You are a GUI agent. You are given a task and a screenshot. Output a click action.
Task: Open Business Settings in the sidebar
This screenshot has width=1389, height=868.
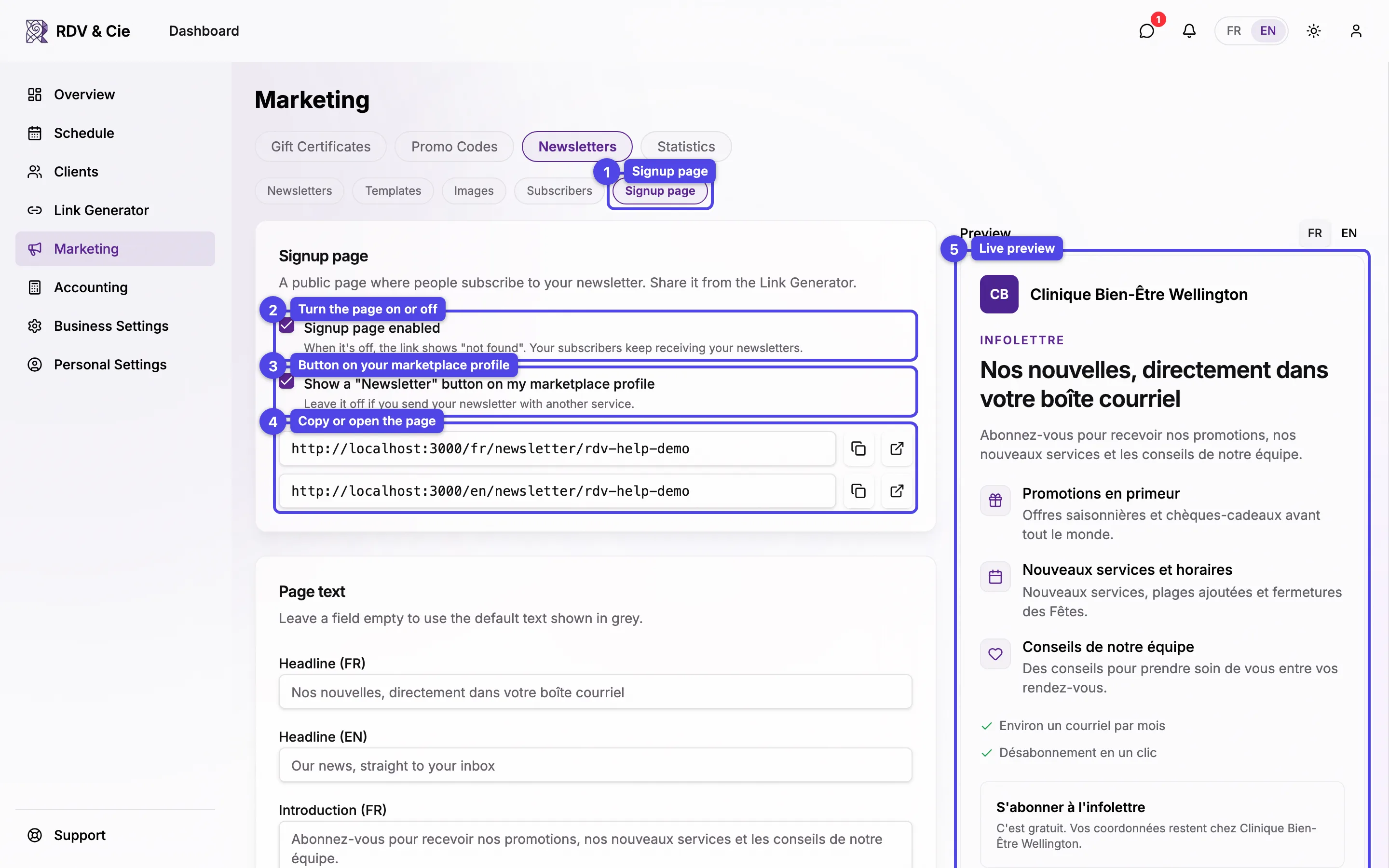(115, 326)
